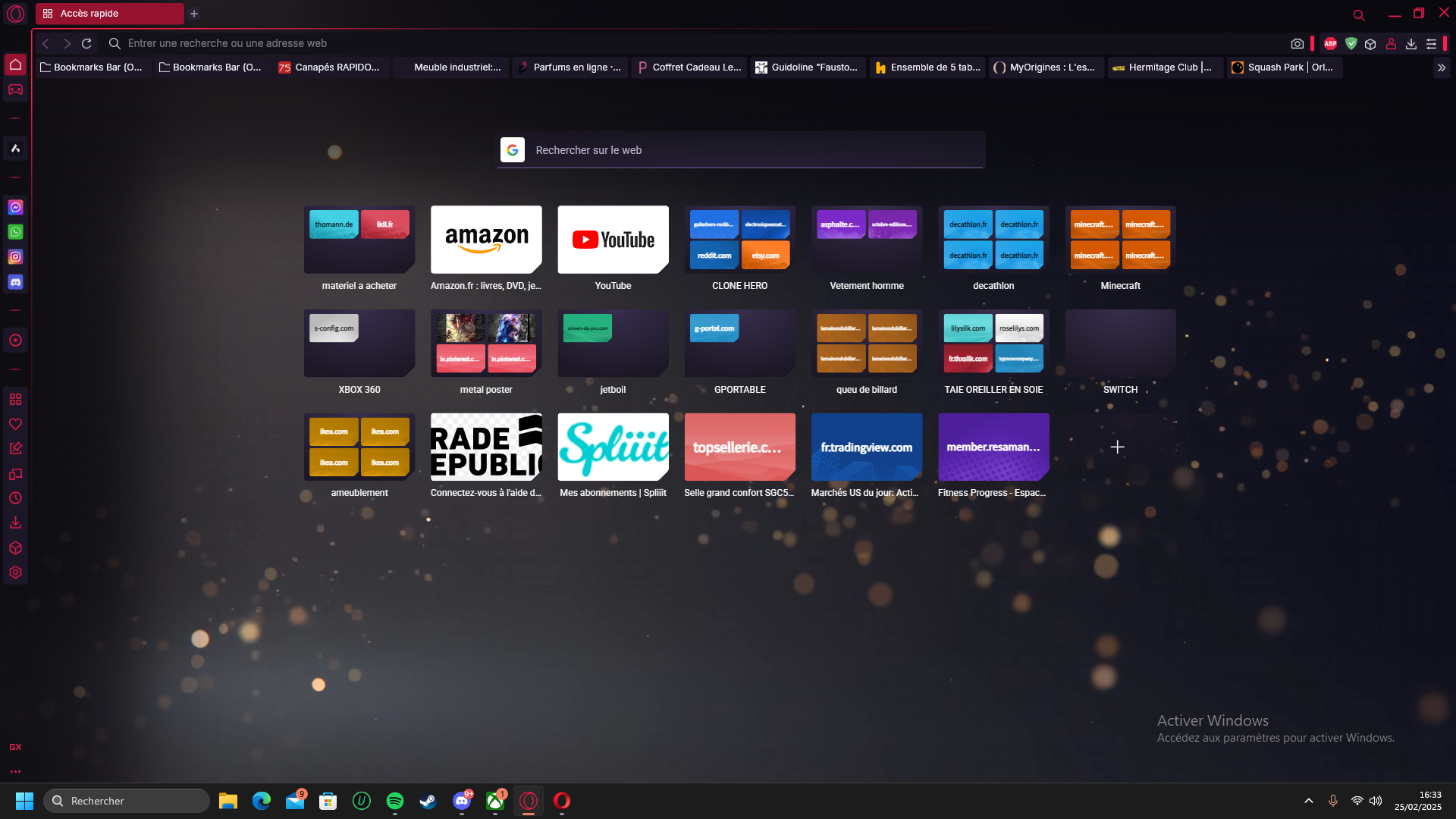Open the Easy Setup icon

1431,44
